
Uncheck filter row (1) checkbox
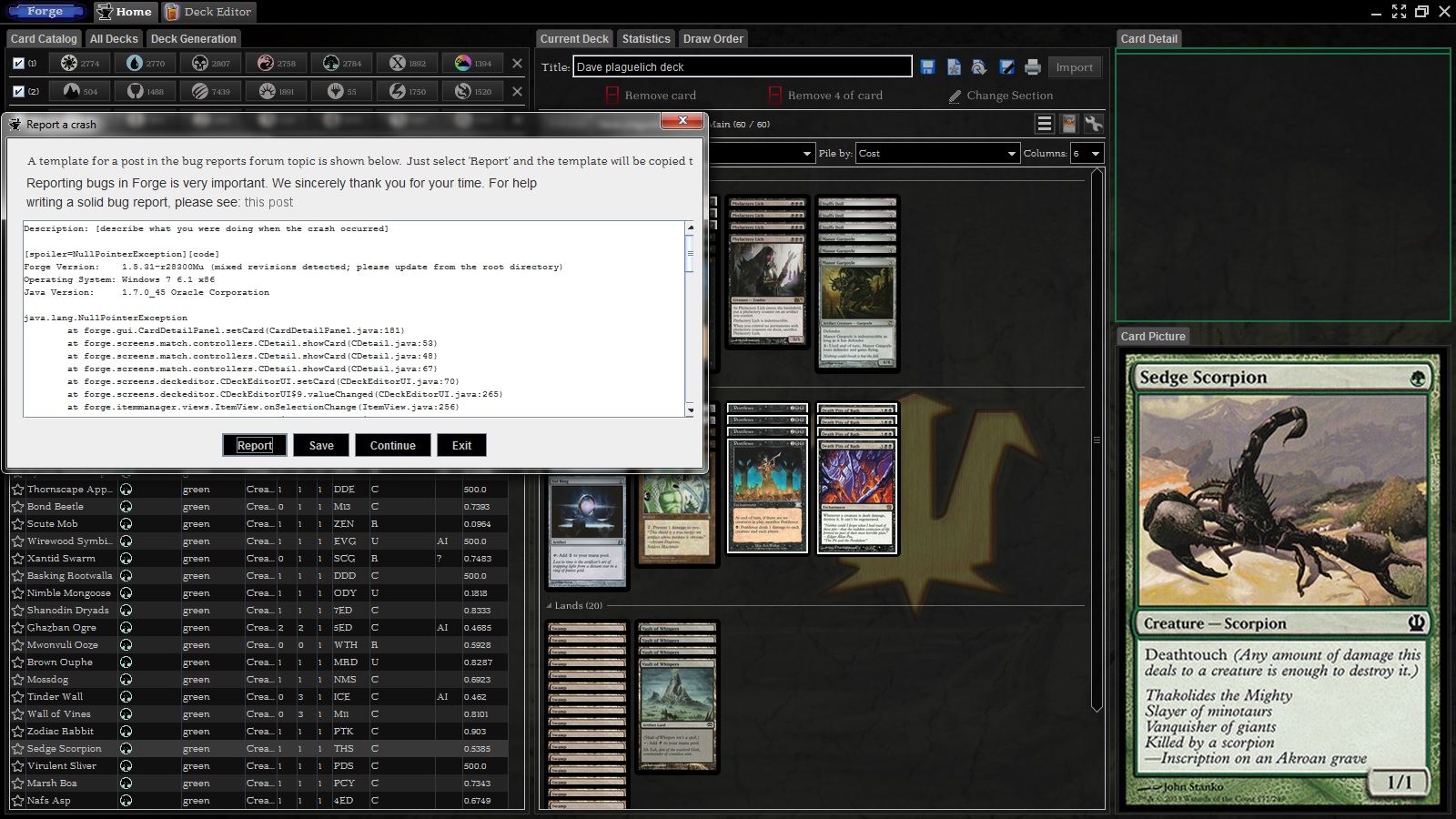18,63
